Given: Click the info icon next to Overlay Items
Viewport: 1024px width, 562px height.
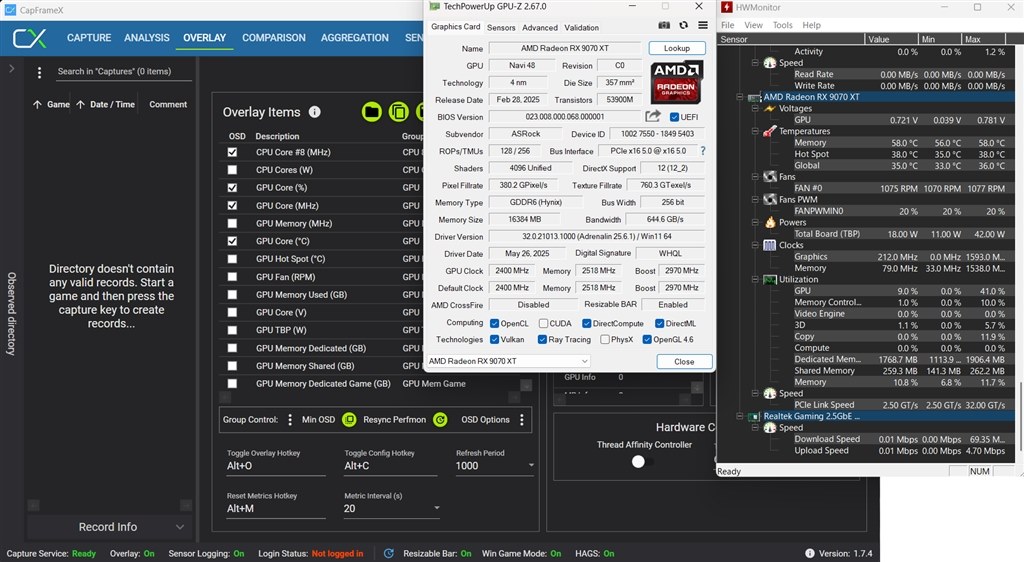Looking at the screenshot, I should pos(315,112).
